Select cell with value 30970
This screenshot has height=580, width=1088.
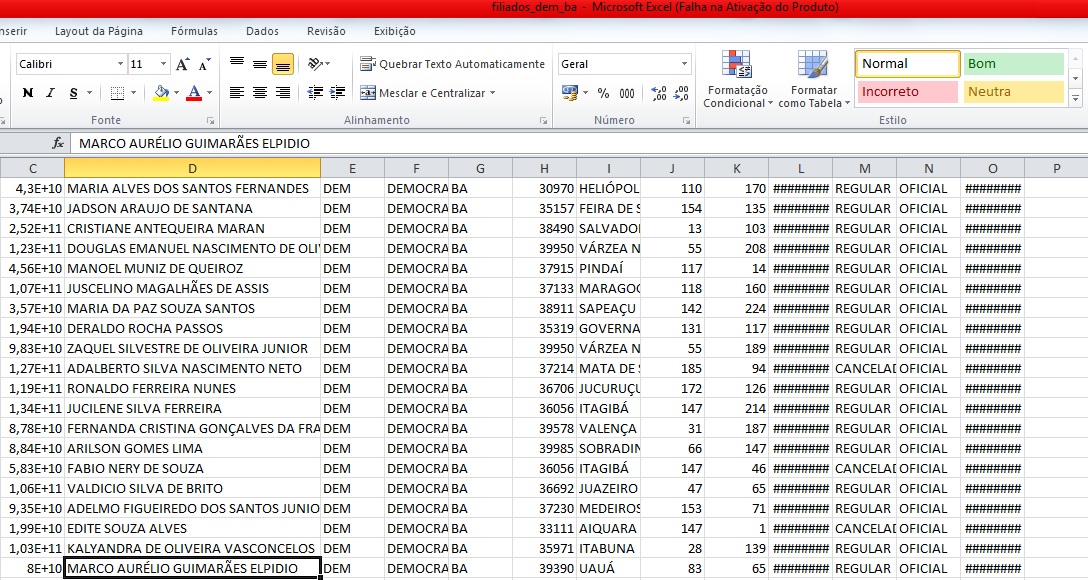(544, 189)
